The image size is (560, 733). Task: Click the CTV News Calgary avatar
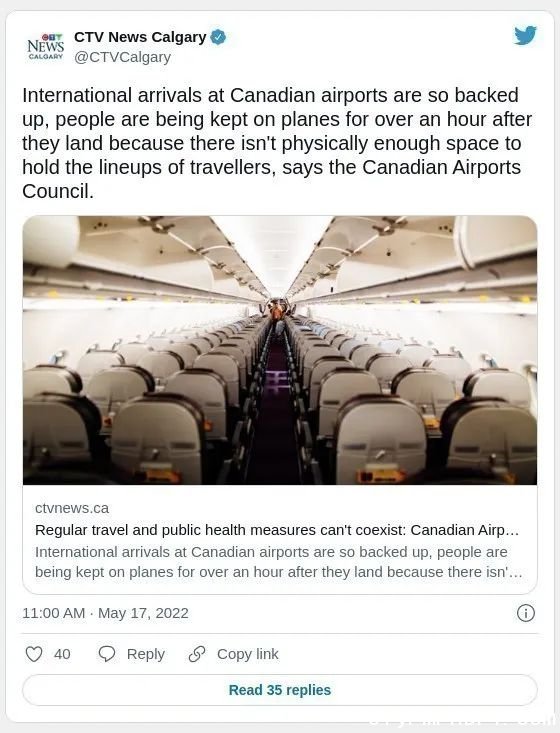pyautogui.click(x=45, y=47)
